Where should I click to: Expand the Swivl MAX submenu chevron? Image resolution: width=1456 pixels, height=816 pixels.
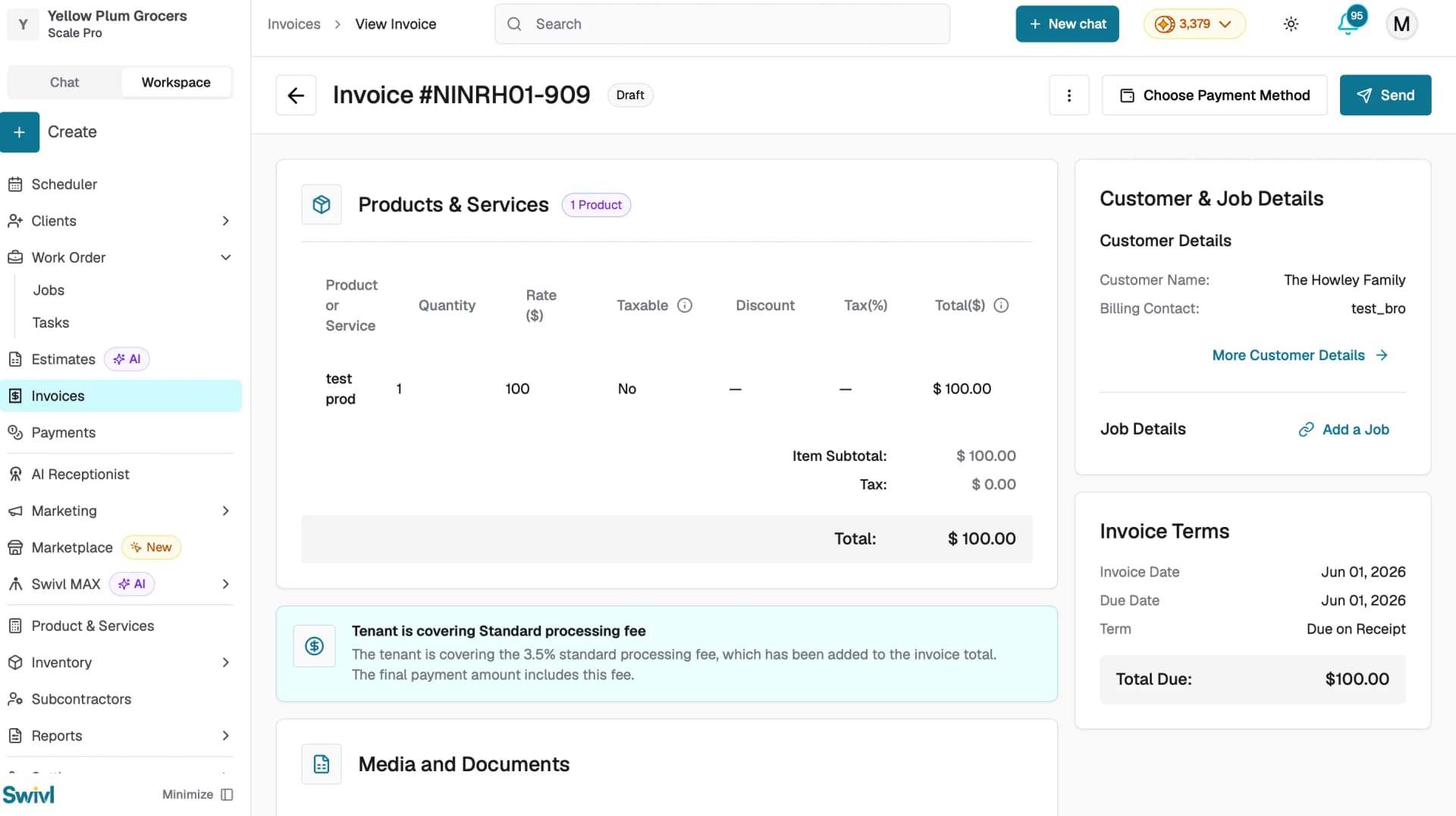(x=225, y=584)
